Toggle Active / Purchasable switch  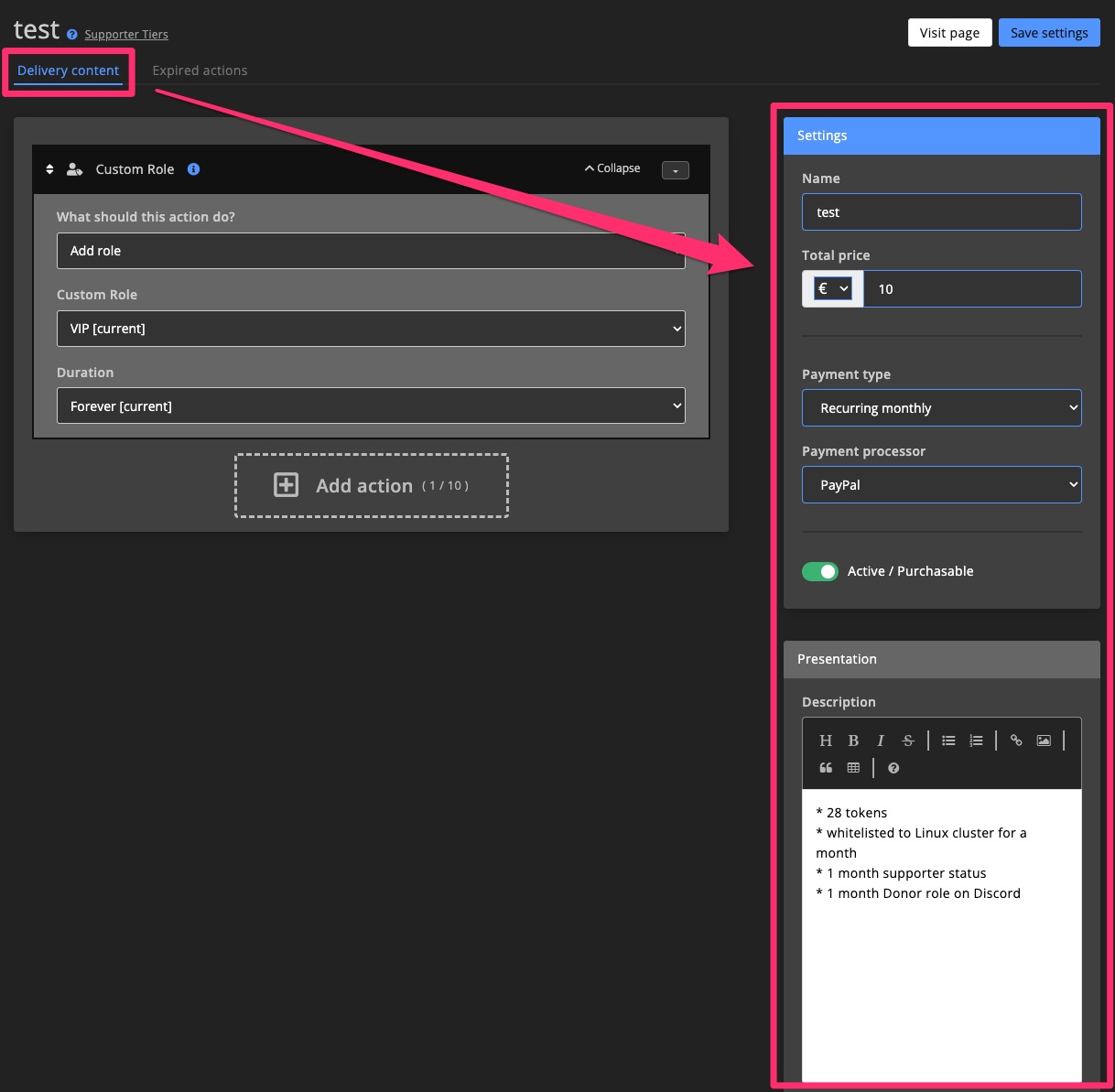(819, 570)
